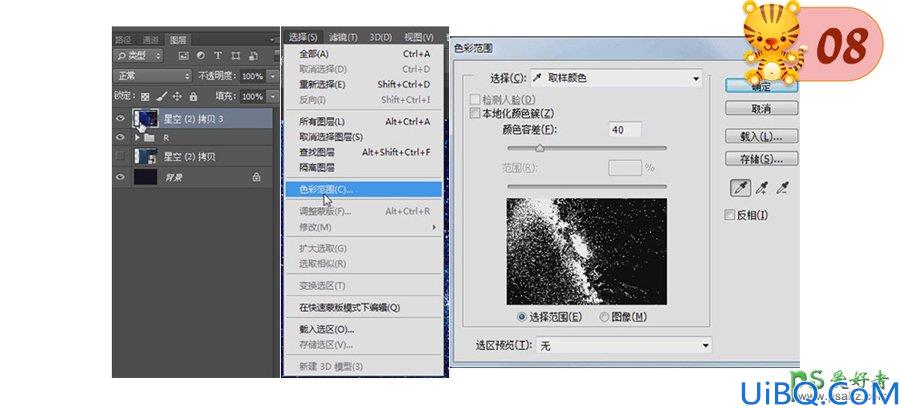
Task: Click the lock position icon
Action: point(177,96)
